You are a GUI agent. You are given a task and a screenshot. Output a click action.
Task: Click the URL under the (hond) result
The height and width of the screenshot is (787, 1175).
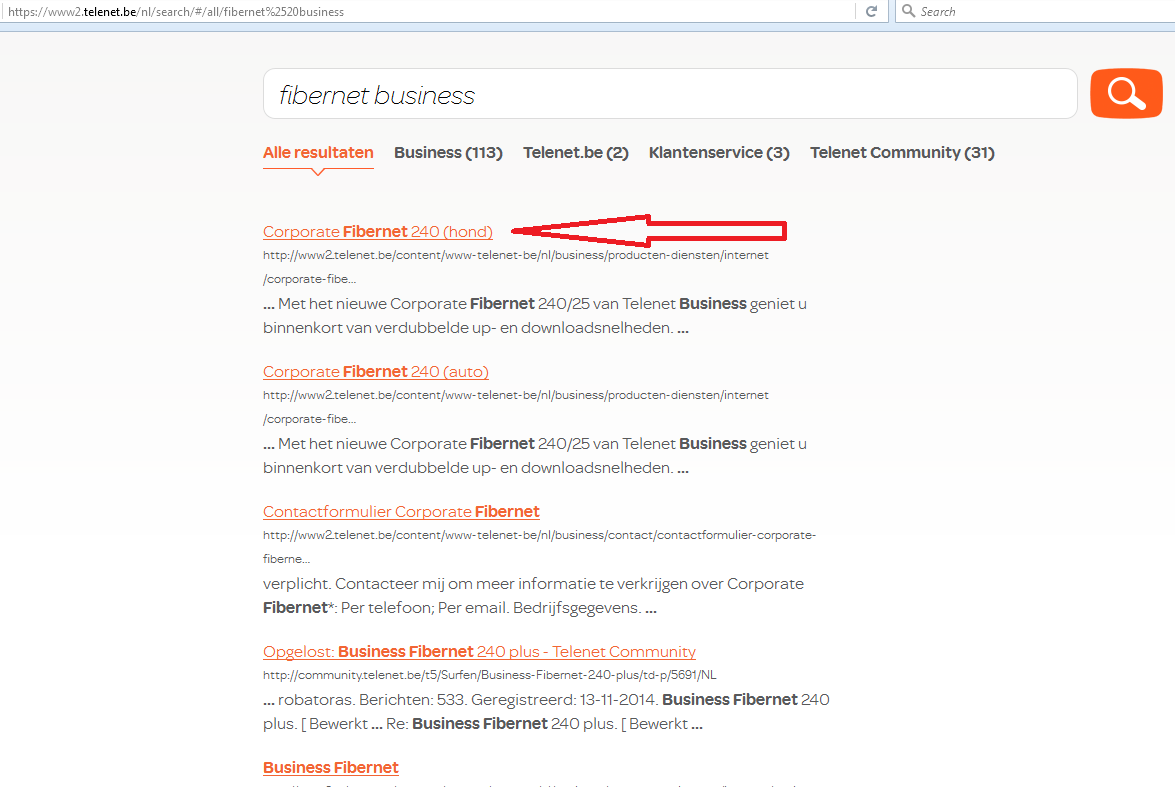pos(515,255)
